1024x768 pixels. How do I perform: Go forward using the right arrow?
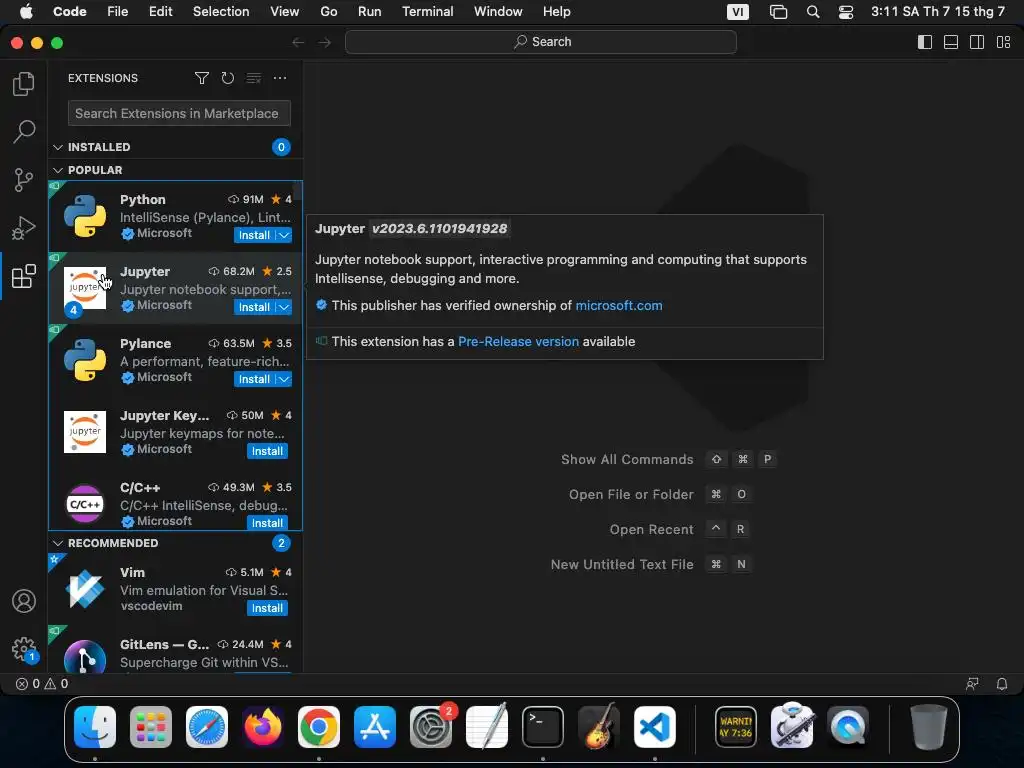(x=324, y=42)
